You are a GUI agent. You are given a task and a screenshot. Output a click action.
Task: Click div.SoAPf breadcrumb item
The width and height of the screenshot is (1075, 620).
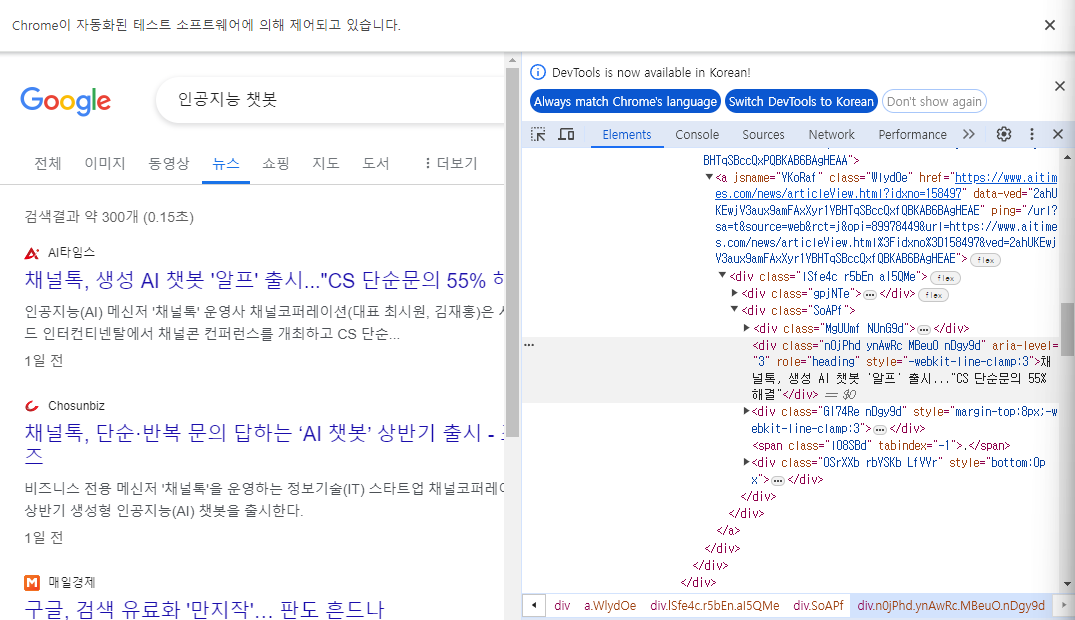[x=818, y=606]
